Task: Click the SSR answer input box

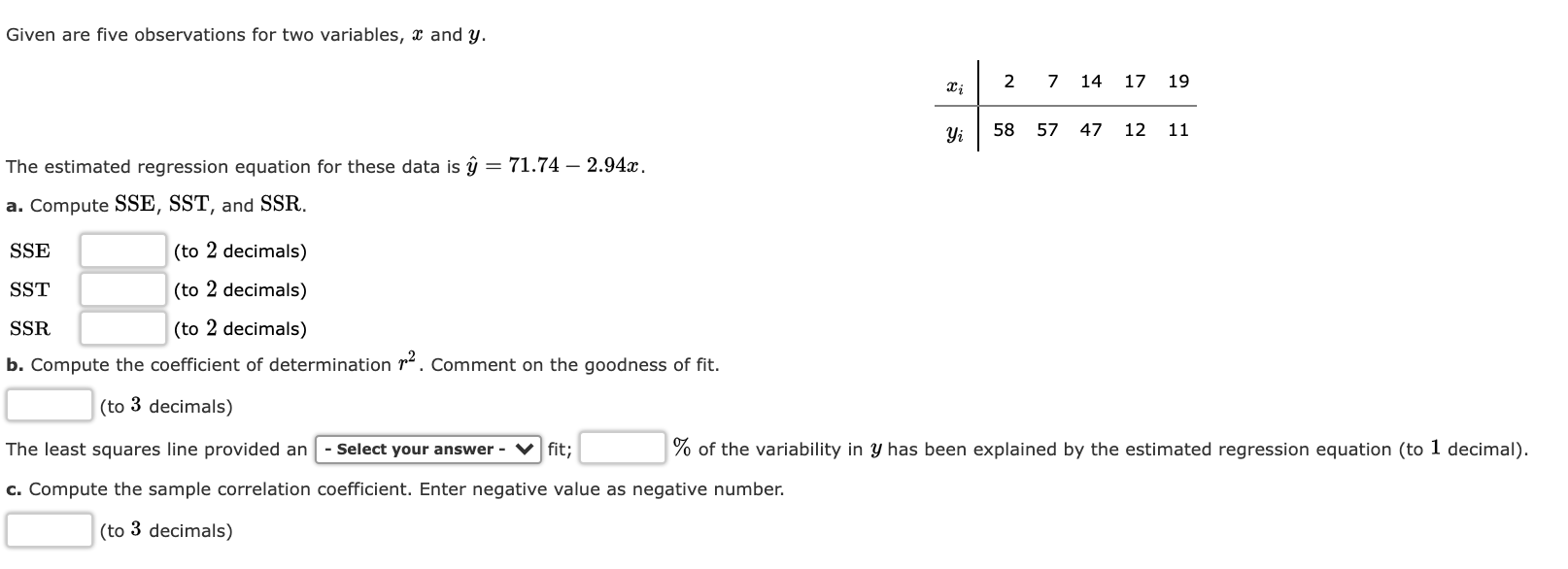Action: coord(120,328)
